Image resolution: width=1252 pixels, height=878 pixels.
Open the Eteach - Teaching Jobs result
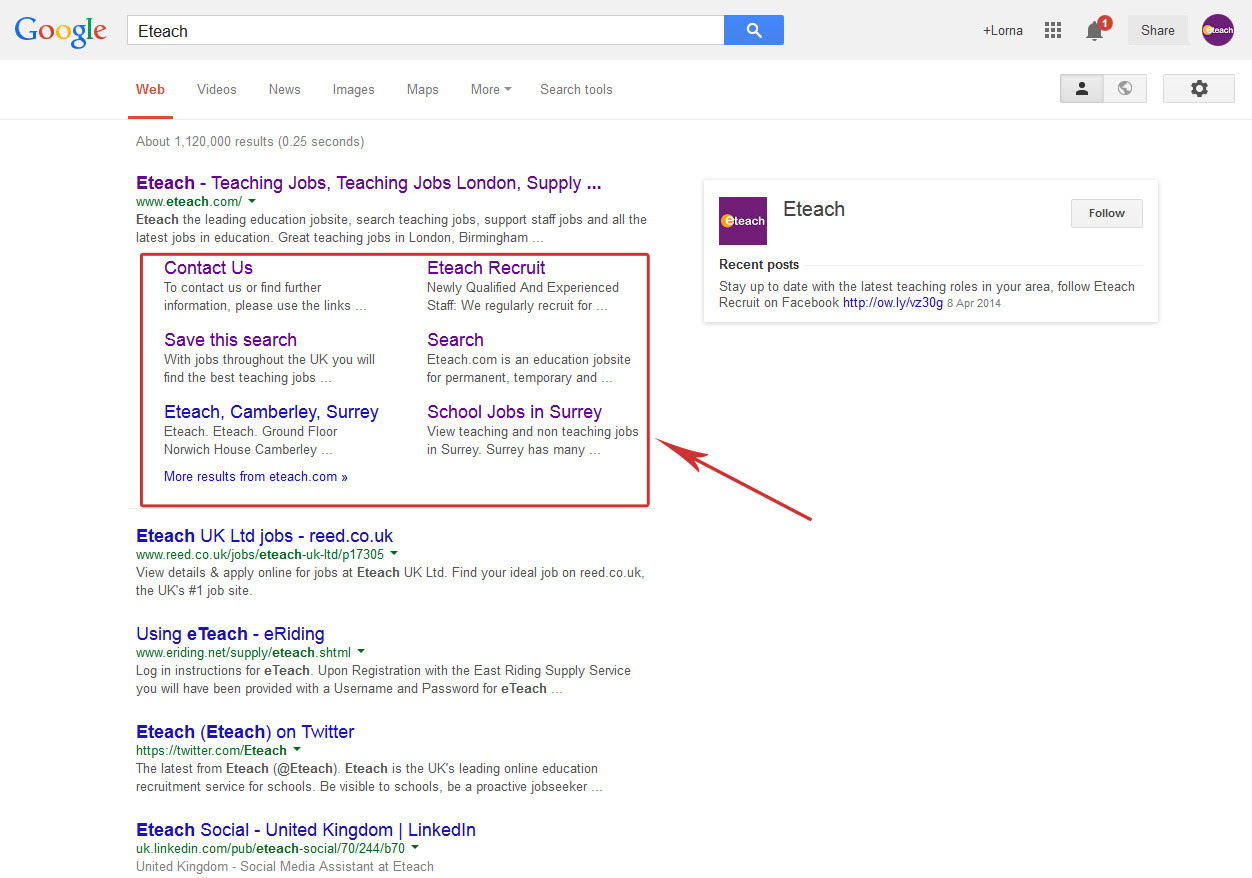pyautogui.click(x=369, y=183)
